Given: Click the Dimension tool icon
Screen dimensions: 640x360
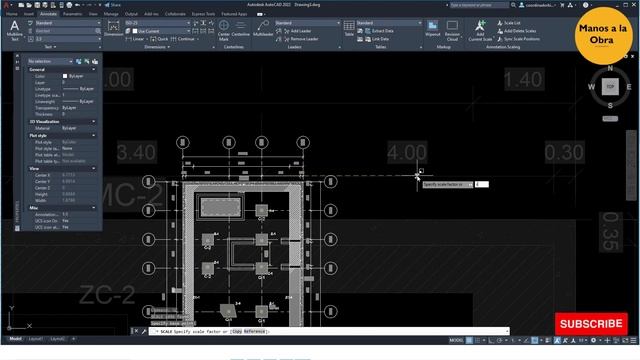Looking at the screenshot, I should [x=113, y=29].
